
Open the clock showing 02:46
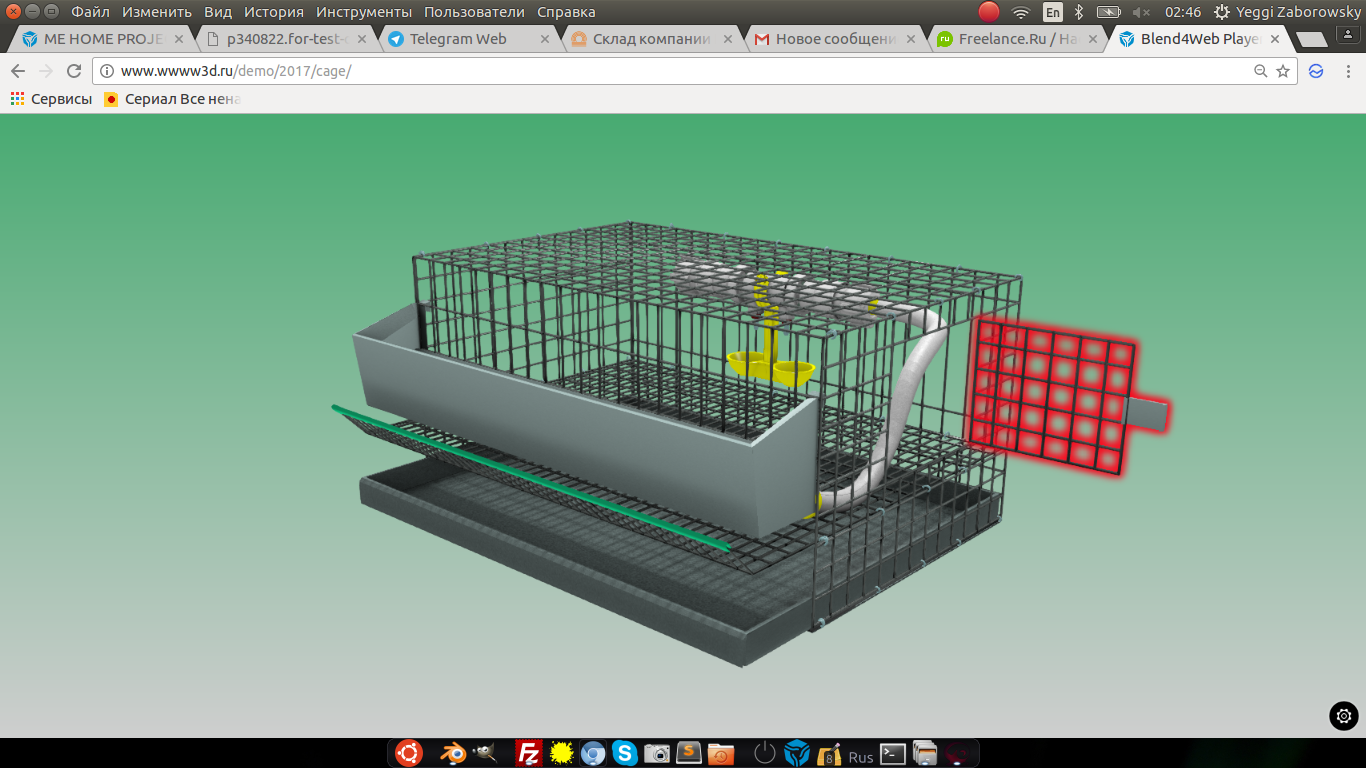pos(1183,12)
